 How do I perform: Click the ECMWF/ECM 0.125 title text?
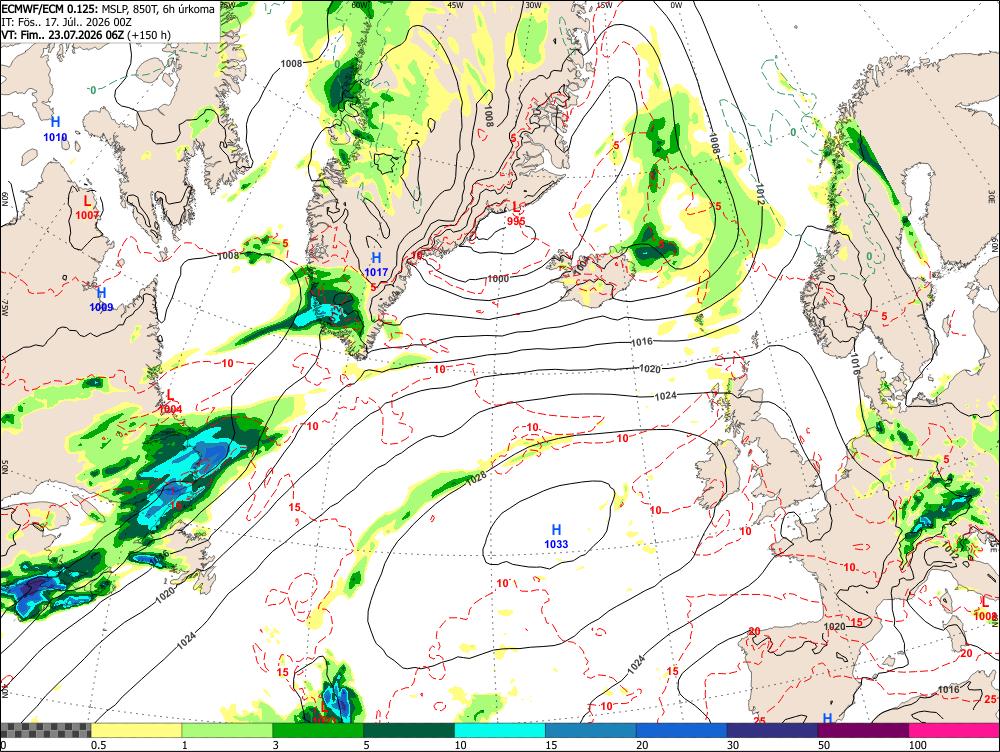[41, 9]
